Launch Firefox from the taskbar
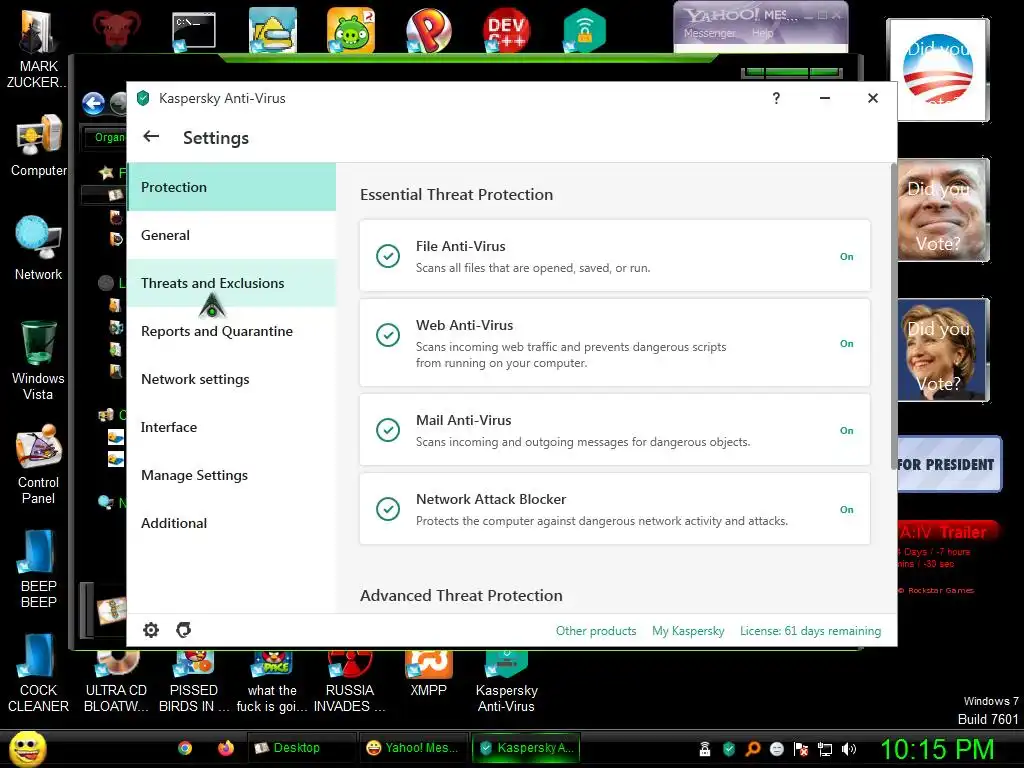The width and height of the screenshot is (1024, 768). (226, 748)
